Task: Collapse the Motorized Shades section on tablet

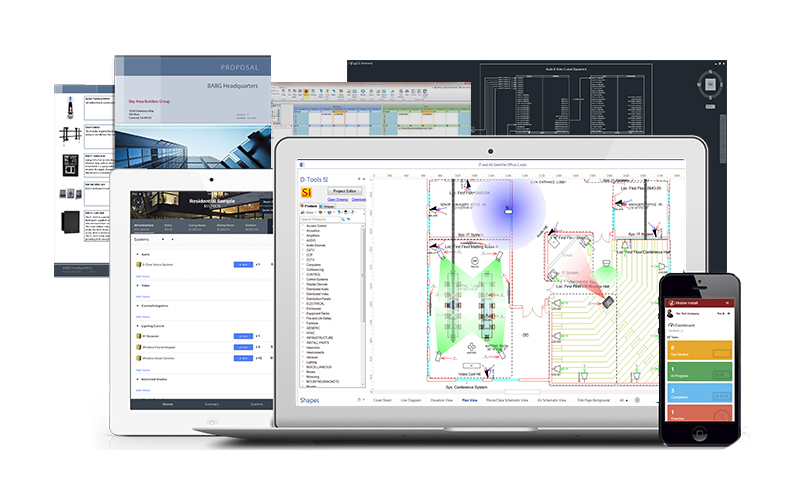Action: coord(138,379)
